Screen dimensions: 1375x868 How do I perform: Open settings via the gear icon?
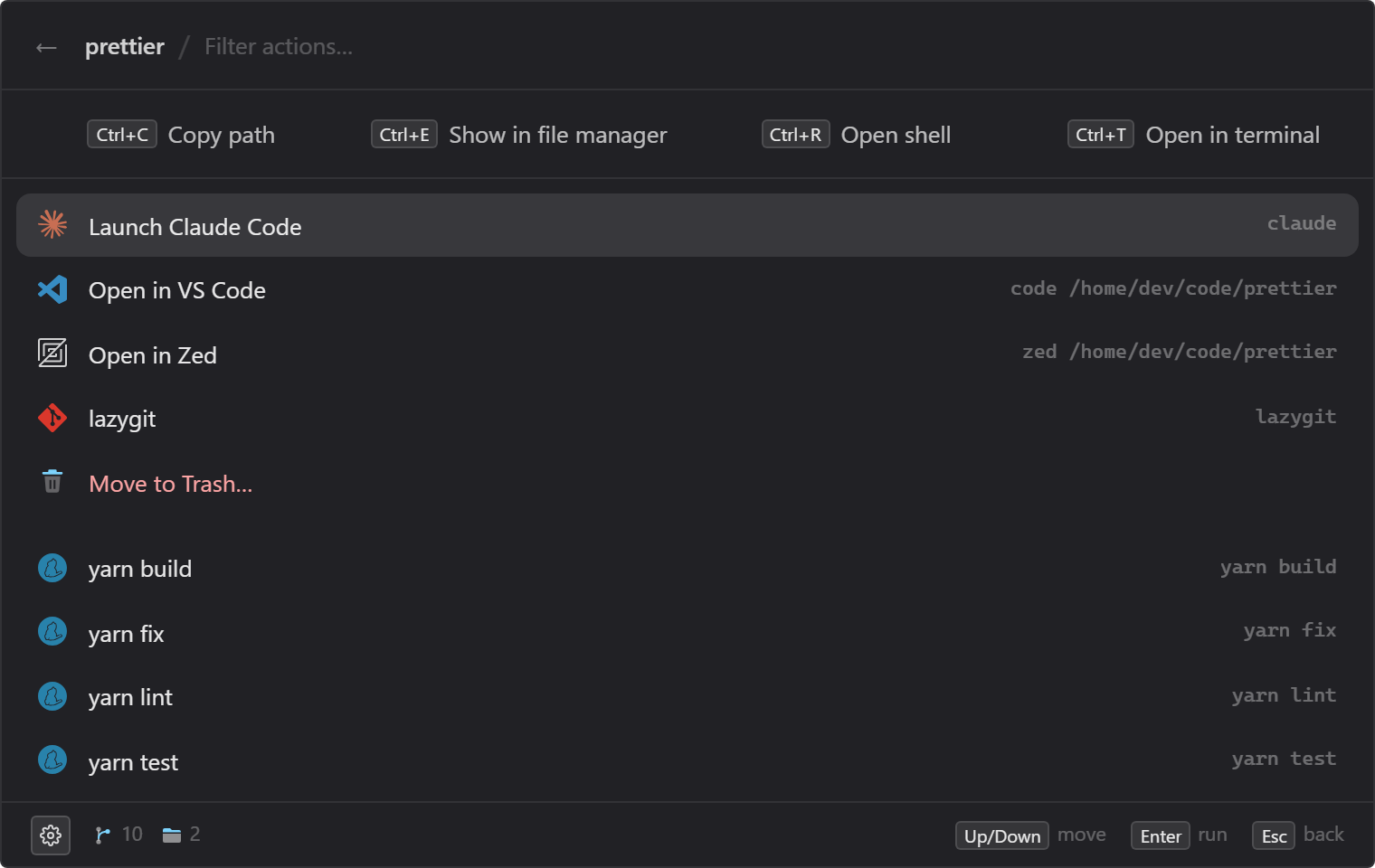[51, 835]
